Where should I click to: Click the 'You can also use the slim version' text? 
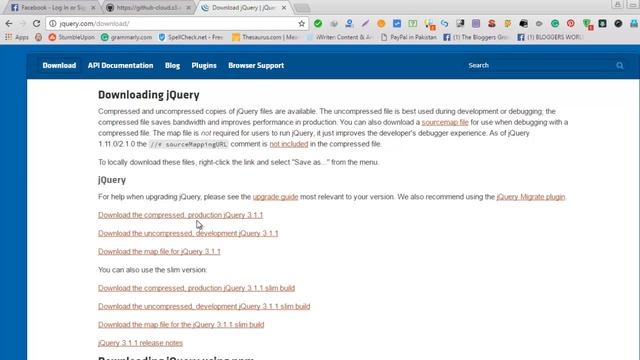click(x=153, y=270)
